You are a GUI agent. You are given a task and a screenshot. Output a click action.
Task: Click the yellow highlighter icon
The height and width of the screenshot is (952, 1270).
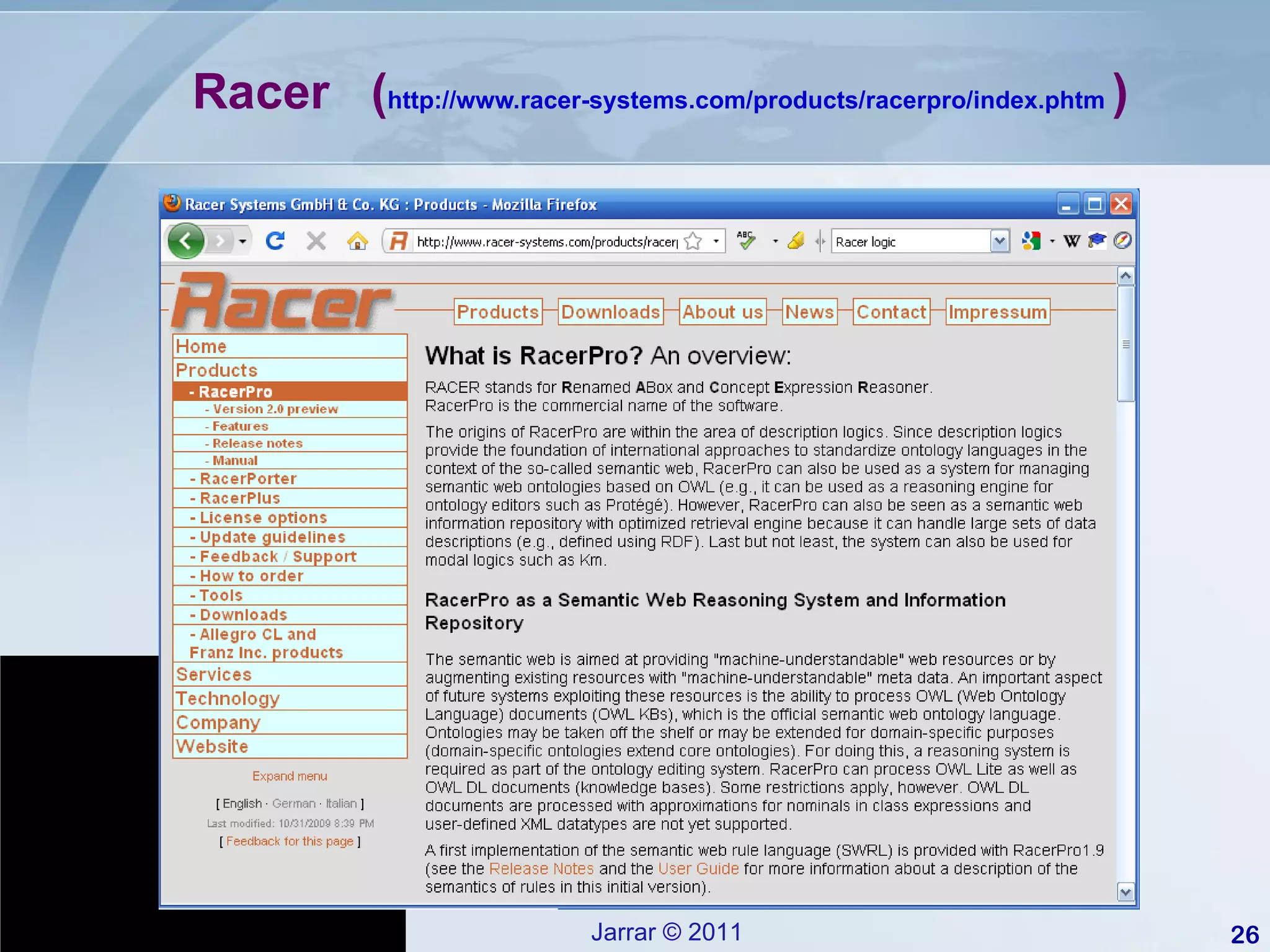[x=796, y=240]
